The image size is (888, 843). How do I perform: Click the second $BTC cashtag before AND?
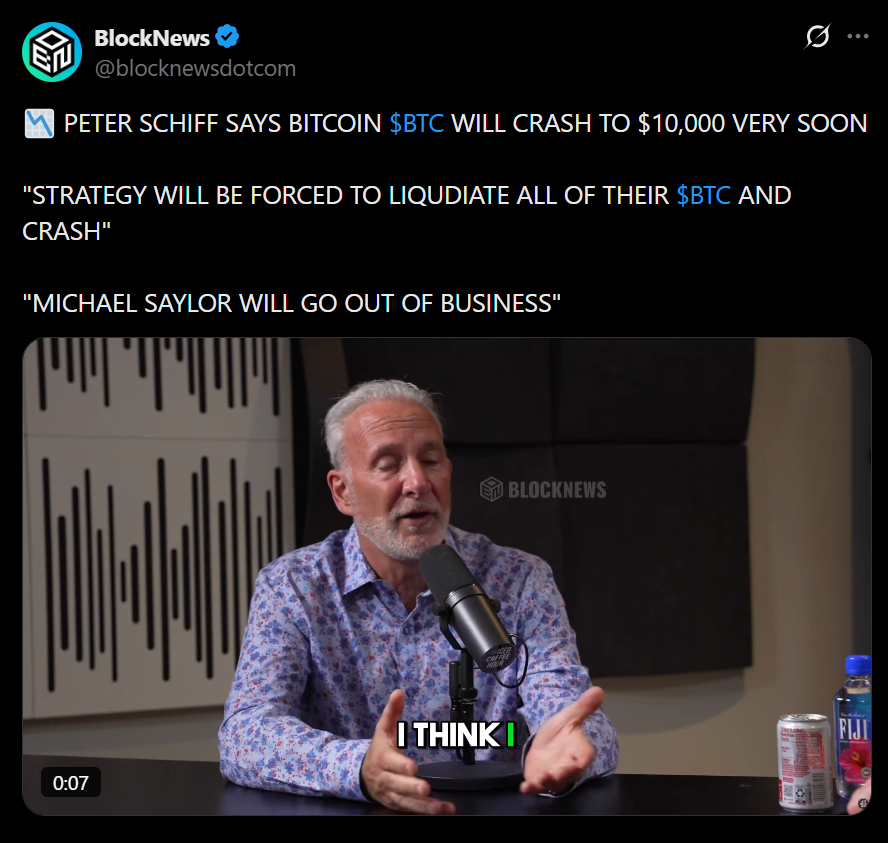pos(703,195)
